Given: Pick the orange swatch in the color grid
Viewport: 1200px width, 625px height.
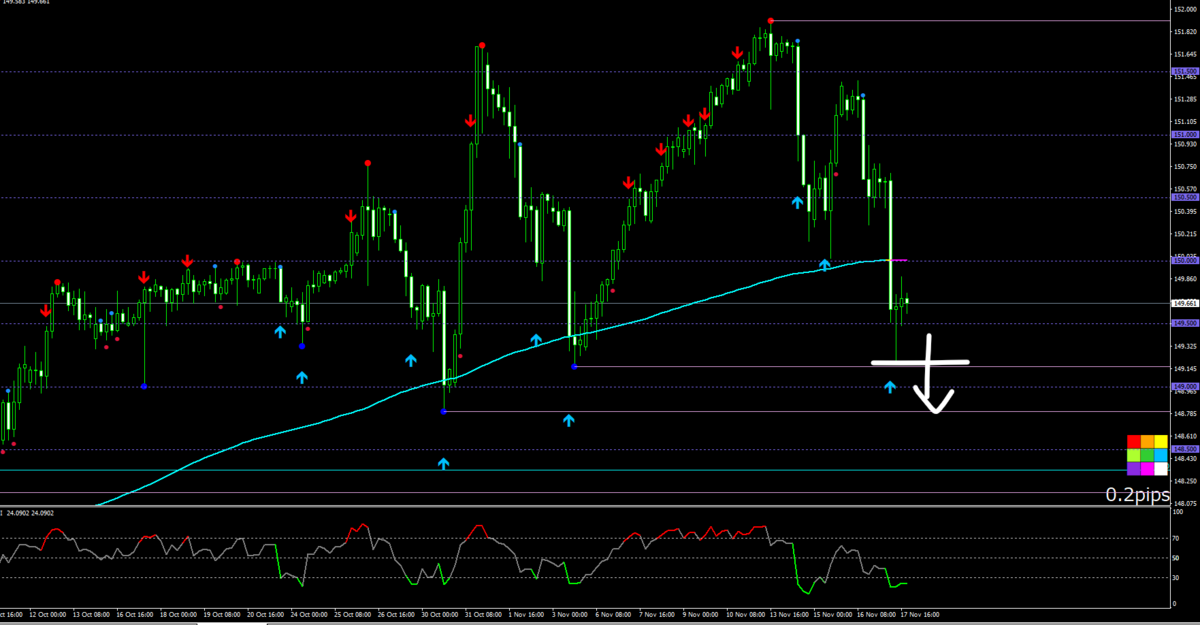Looking at the screenshot, I should 1147,442.
